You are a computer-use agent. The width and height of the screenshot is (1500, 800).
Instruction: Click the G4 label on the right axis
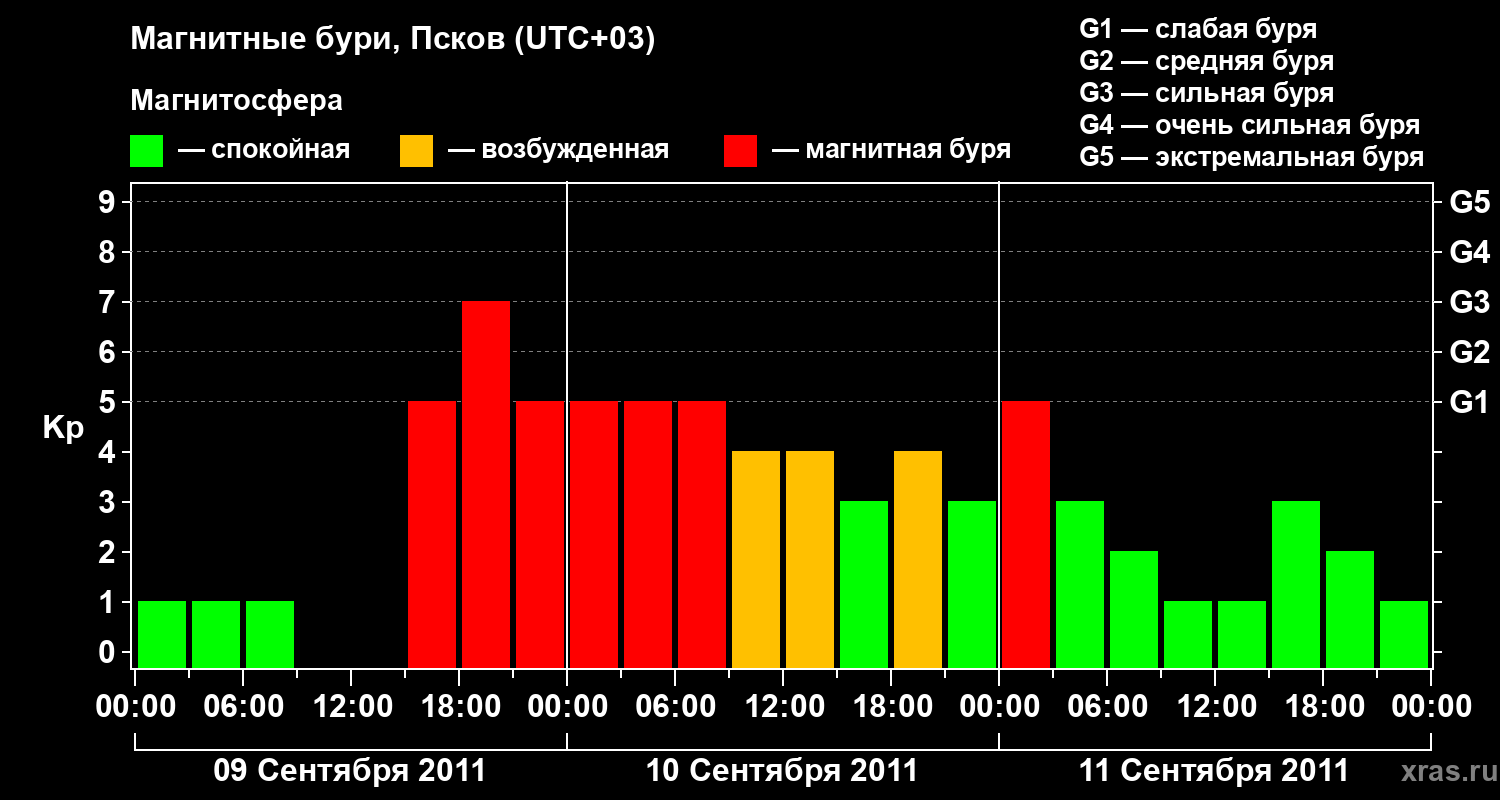1469,252
